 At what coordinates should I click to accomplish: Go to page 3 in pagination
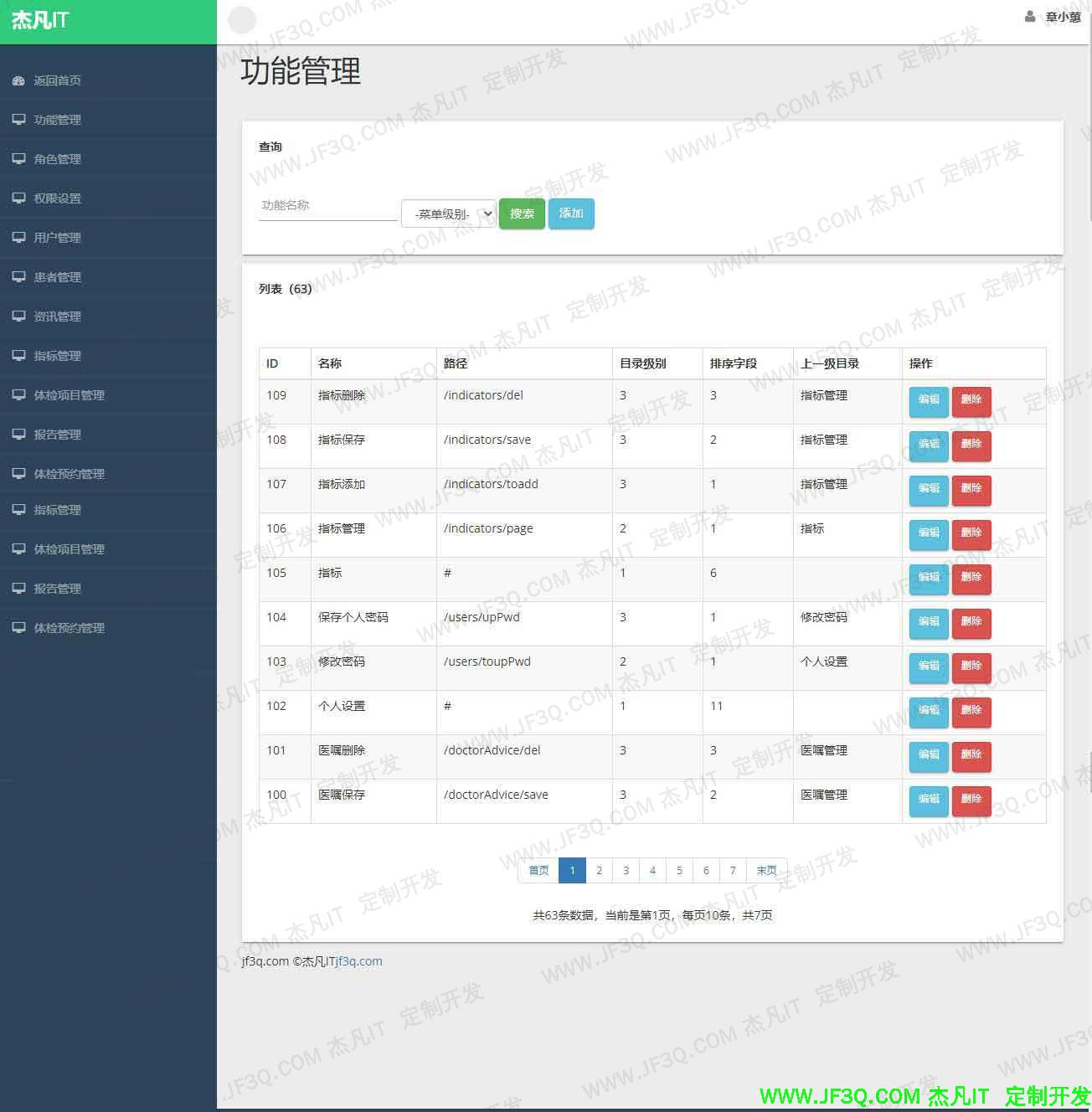[x=626, y=871]
